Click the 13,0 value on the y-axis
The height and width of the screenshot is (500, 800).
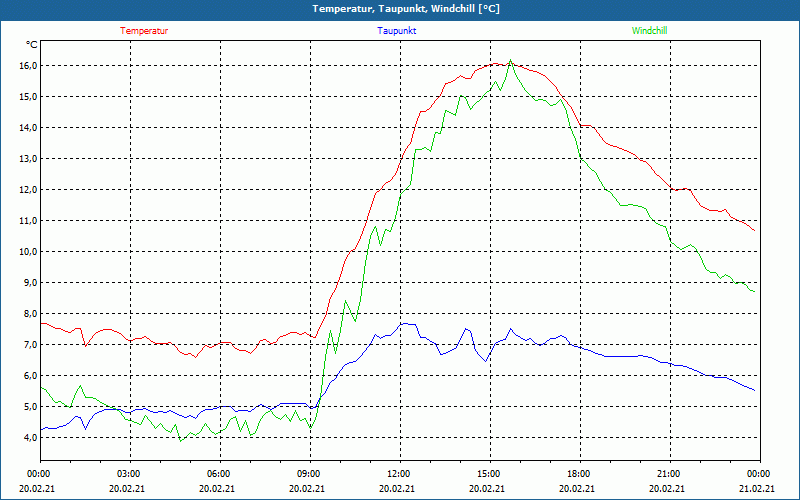tap(28, 159)
